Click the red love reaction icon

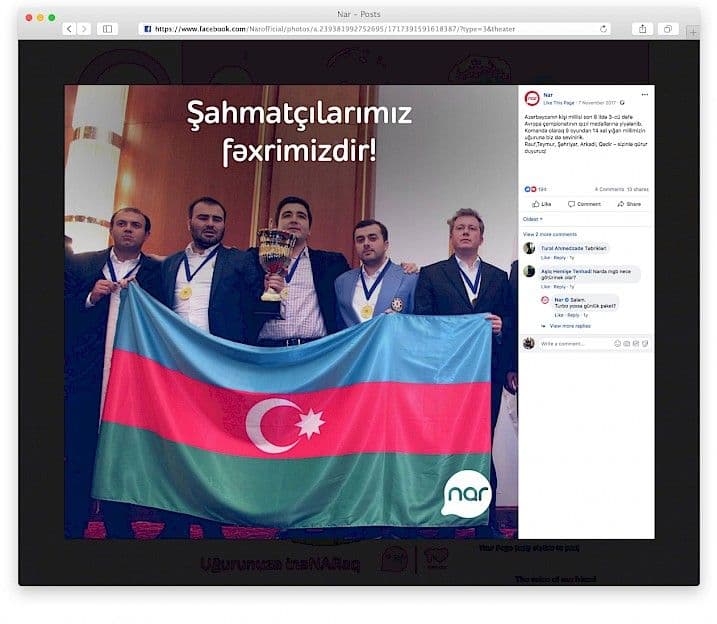(533, 189)
